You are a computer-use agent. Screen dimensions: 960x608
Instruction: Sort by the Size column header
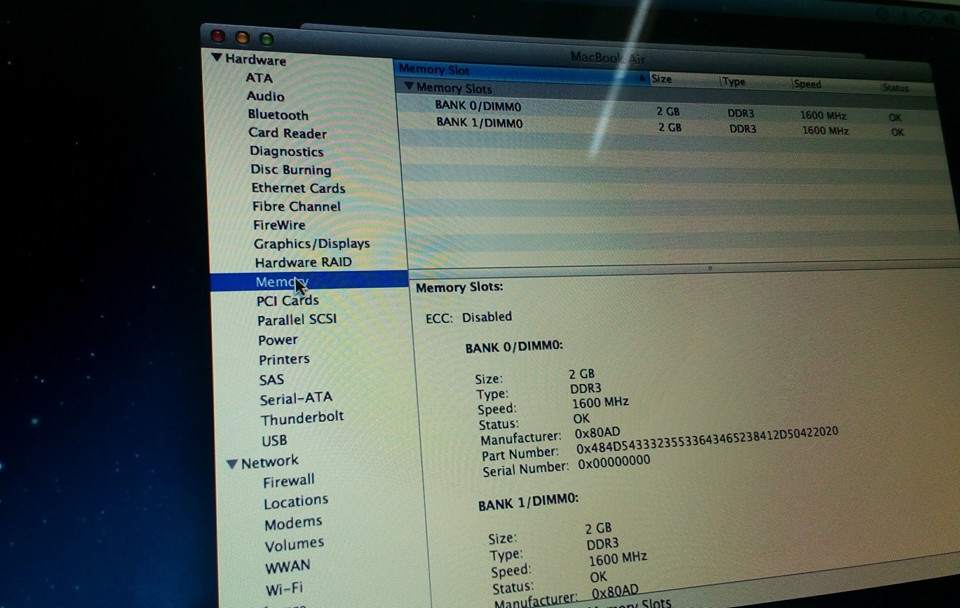click(662, 78)
